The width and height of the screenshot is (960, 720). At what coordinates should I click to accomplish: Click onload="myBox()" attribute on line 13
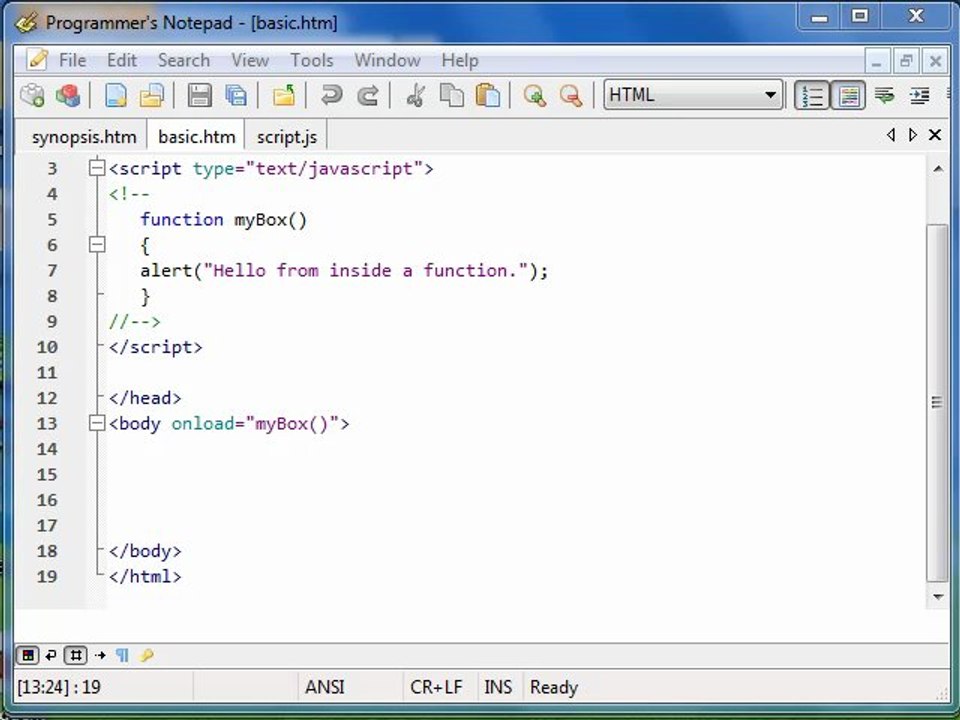255,423
